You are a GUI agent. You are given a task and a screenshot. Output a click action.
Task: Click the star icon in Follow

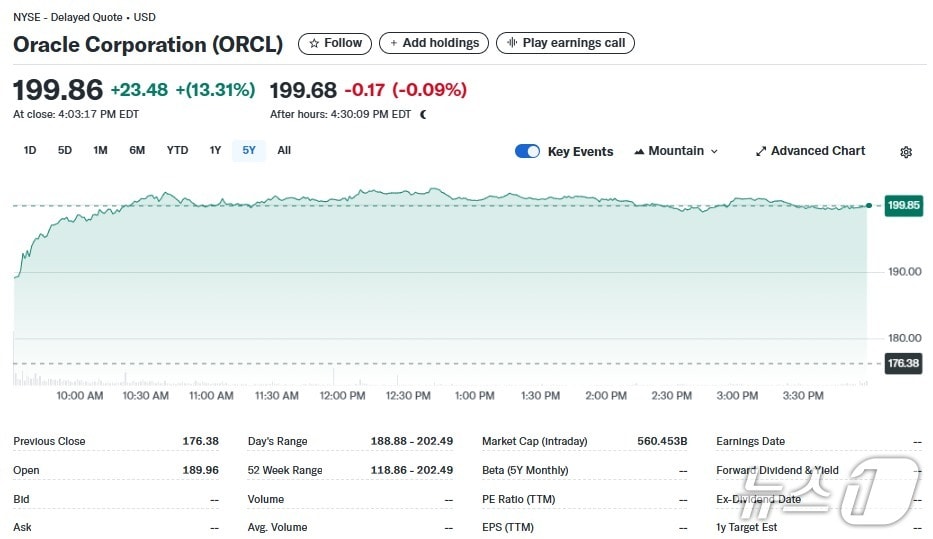[x=314, y=43]
